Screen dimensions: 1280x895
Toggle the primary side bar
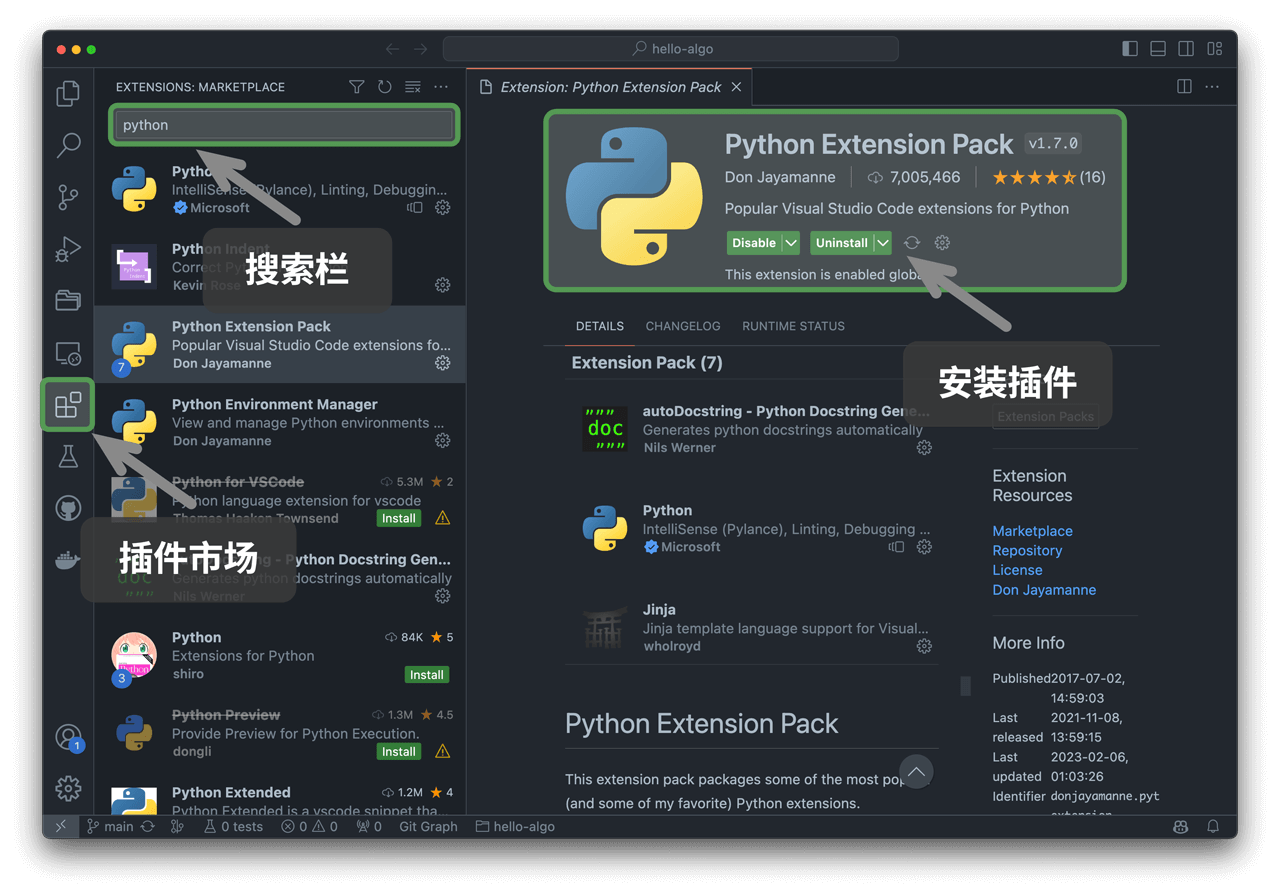1129,48
